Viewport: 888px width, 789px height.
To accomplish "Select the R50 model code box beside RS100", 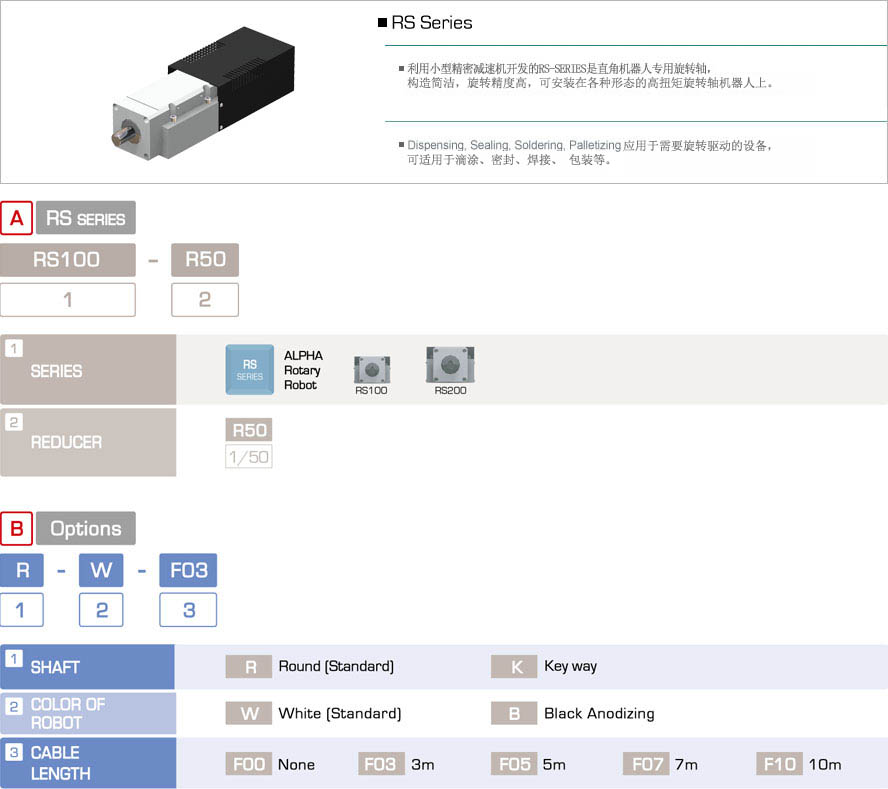I will tap(205, 260).
